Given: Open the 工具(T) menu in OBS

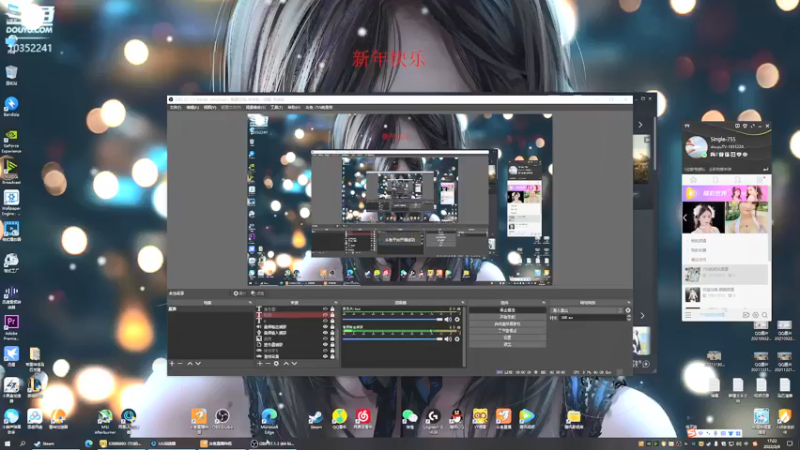Looking at the screenshot, I should [276, 108].
